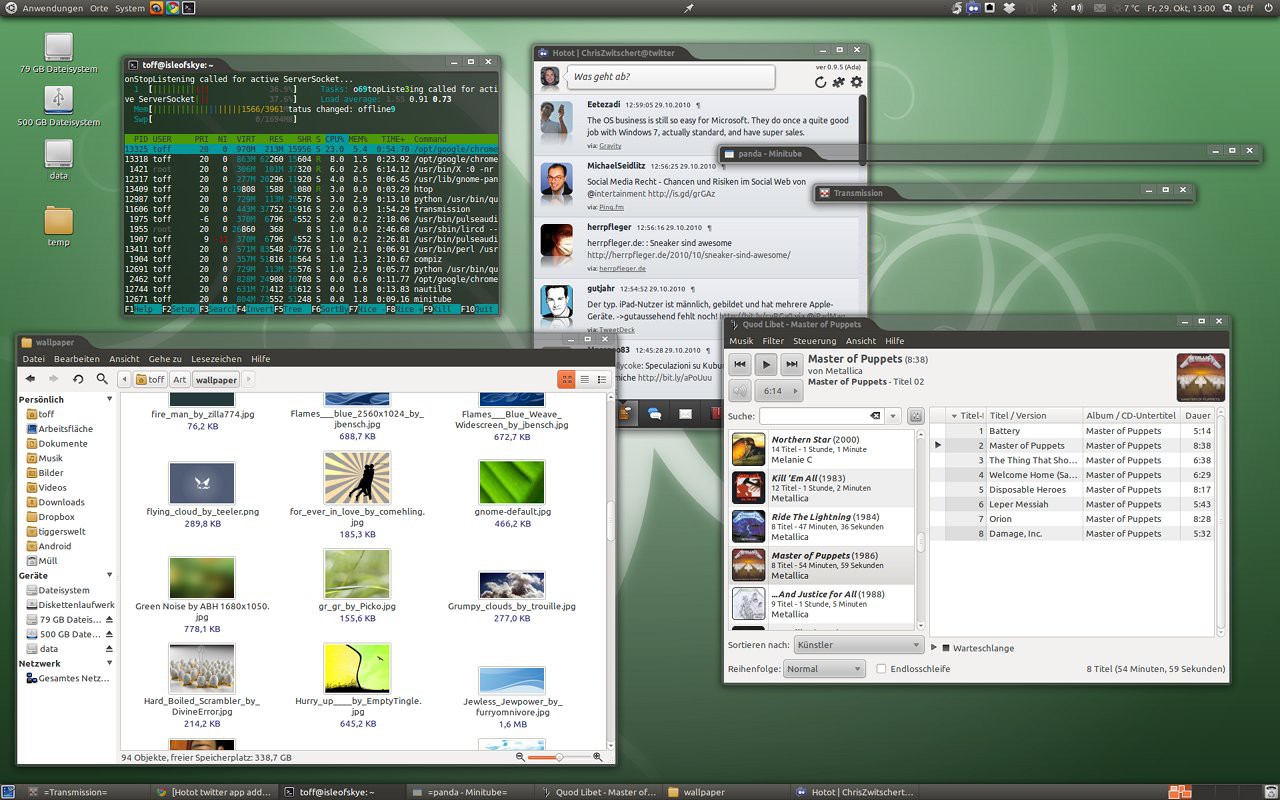This screenshot has height=800, width=1280.
Task: Open search in the wallpaper file manager
Action: [x=102, y=379]
